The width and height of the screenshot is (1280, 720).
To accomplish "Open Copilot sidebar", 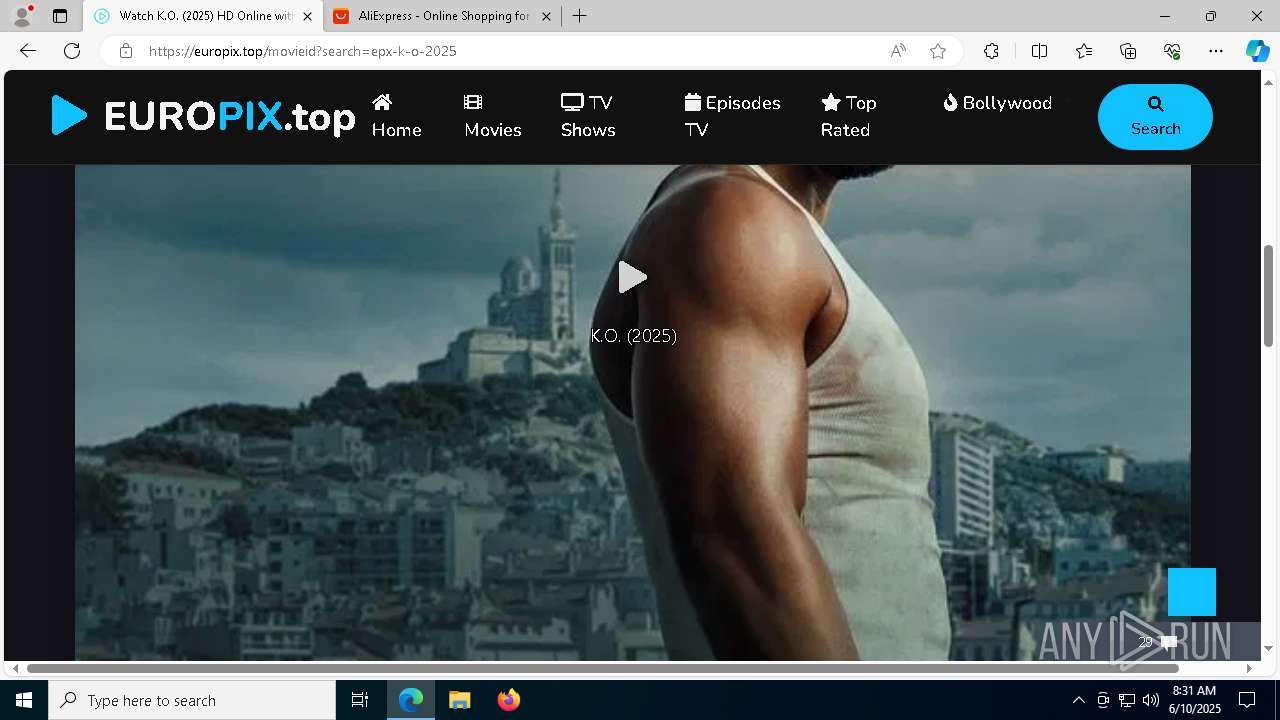I will coord(1257,51).
